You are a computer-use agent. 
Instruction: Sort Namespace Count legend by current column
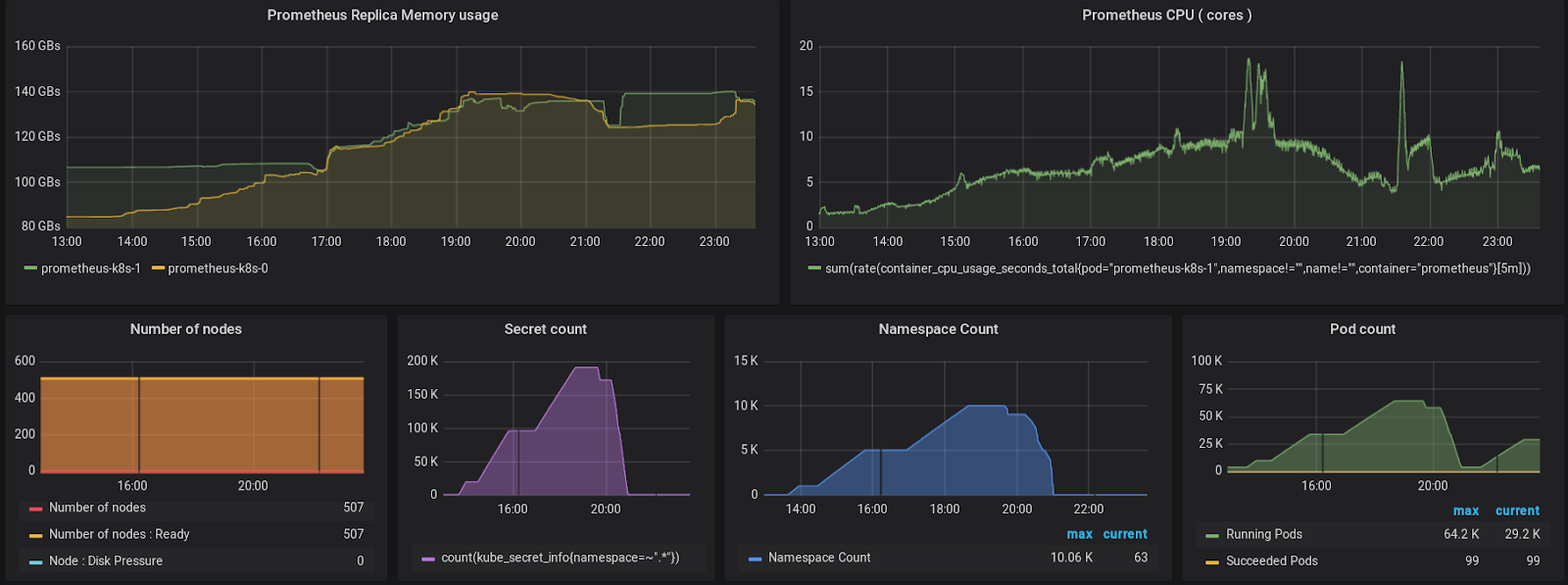click(1125, 534)
